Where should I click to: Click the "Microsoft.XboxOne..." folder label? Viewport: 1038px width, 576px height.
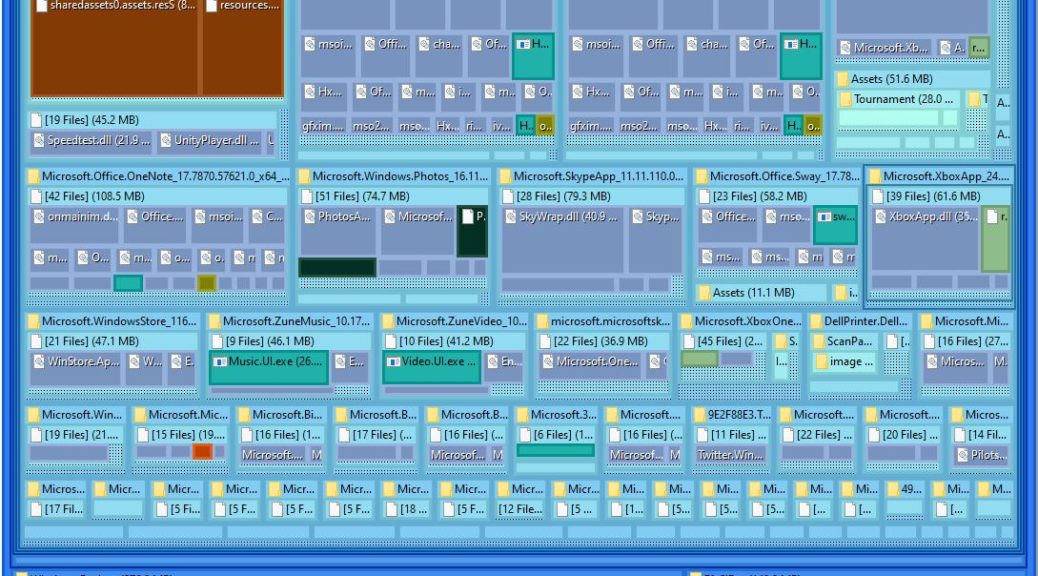point(747,322)
